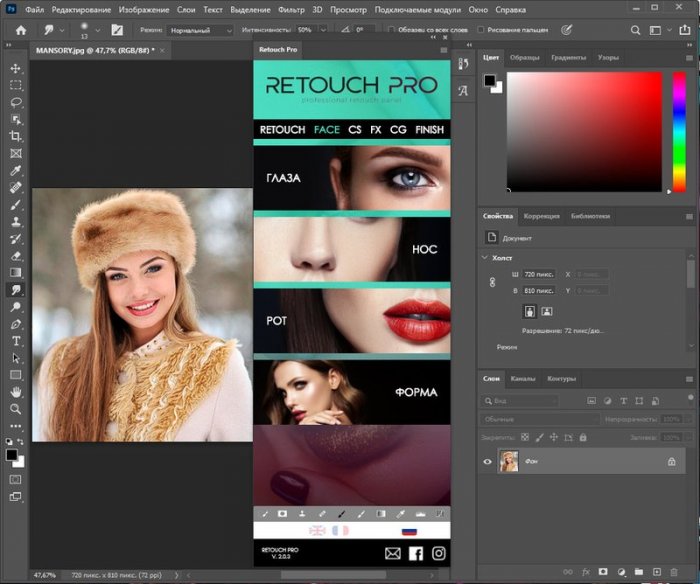The height and width of the screenshot is (584, 700).
Task: Open tool preset picker arrow
Action: [62, 30]
